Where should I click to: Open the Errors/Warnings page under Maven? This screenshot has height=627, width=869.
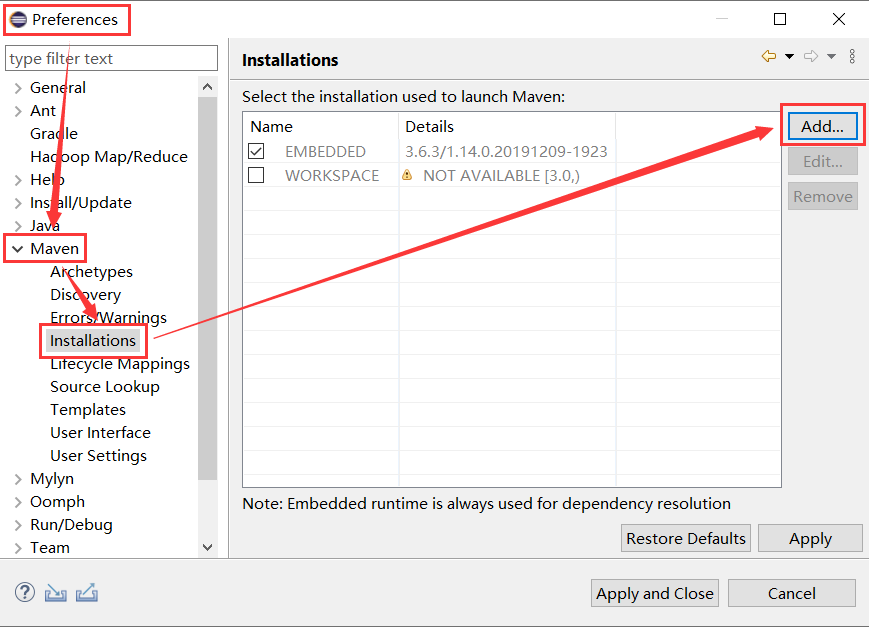click(x=108, y=318)
